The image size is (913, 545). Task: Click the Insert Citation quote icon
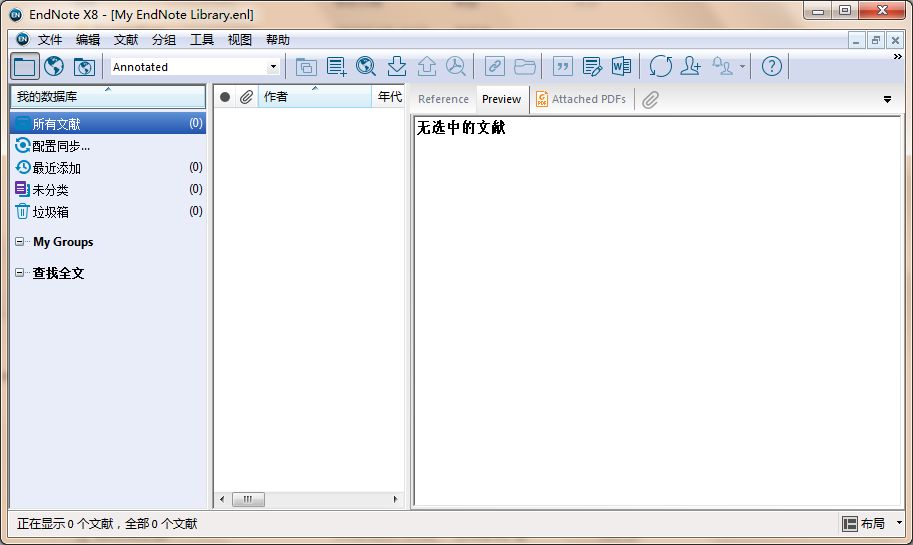(x=562, y=66)
